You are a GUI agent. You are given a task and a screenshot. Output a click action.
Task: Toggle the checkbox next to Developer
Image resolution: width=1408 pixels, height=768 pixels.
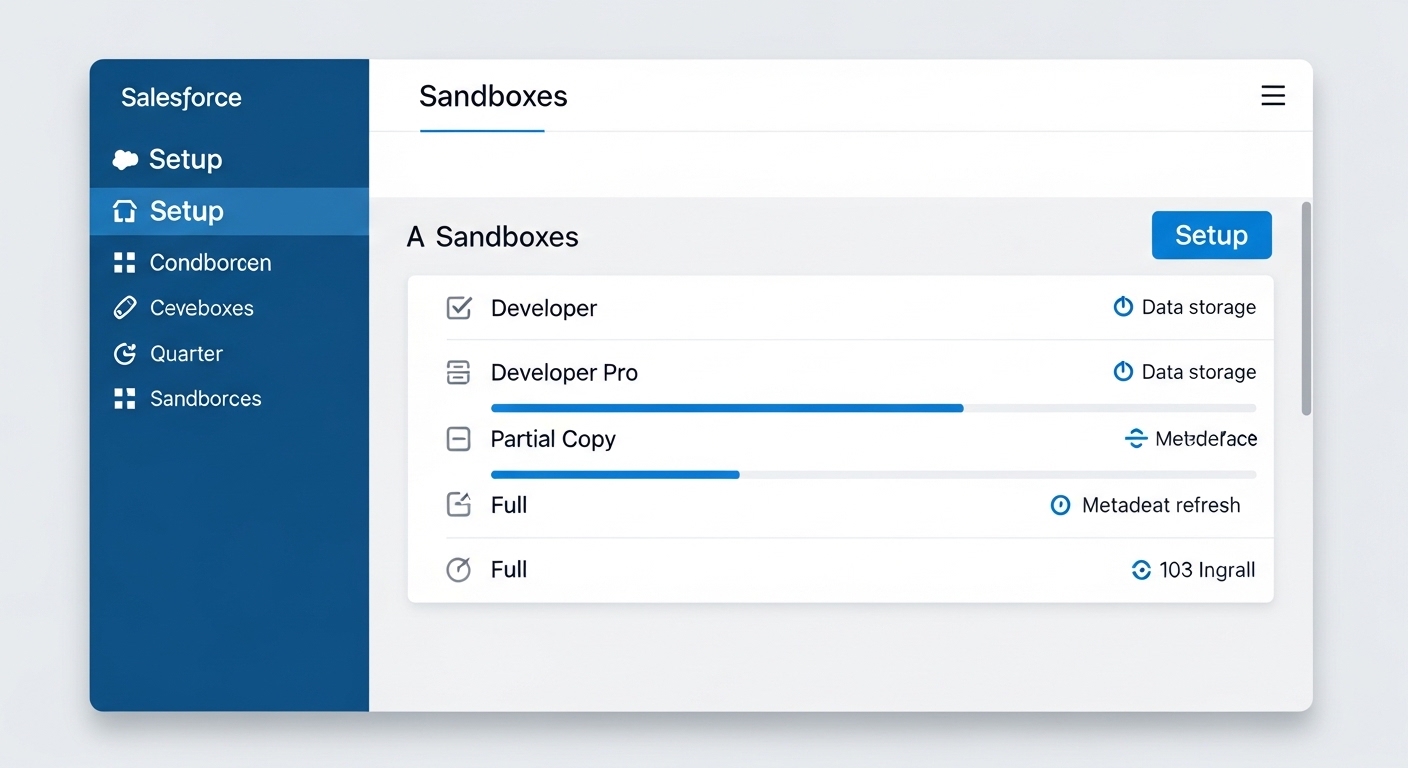(x=459, y=308)
